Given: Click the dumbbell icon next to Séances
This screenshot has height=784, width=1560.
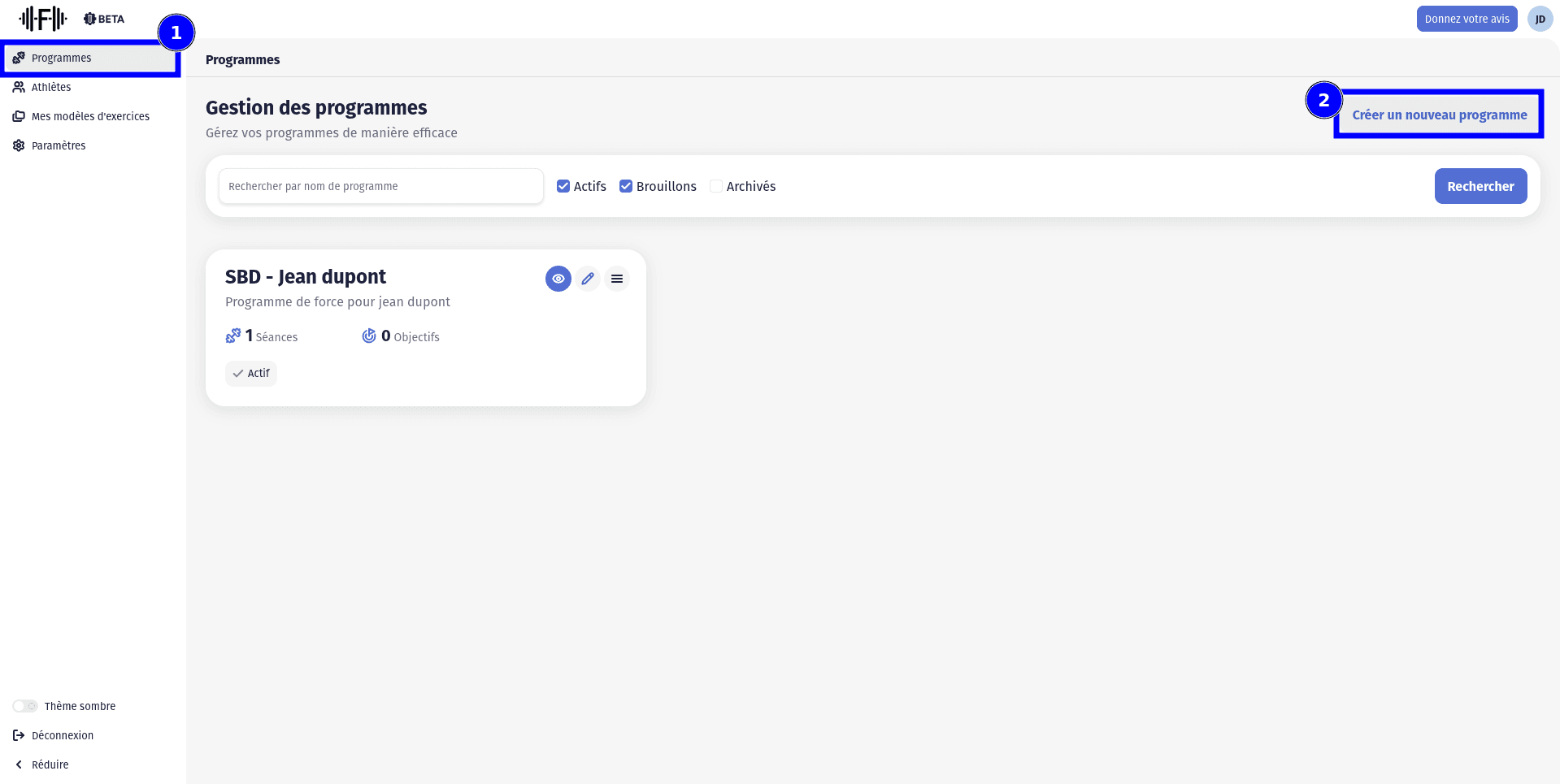Looking at the screenshot, I should [233, 336].
